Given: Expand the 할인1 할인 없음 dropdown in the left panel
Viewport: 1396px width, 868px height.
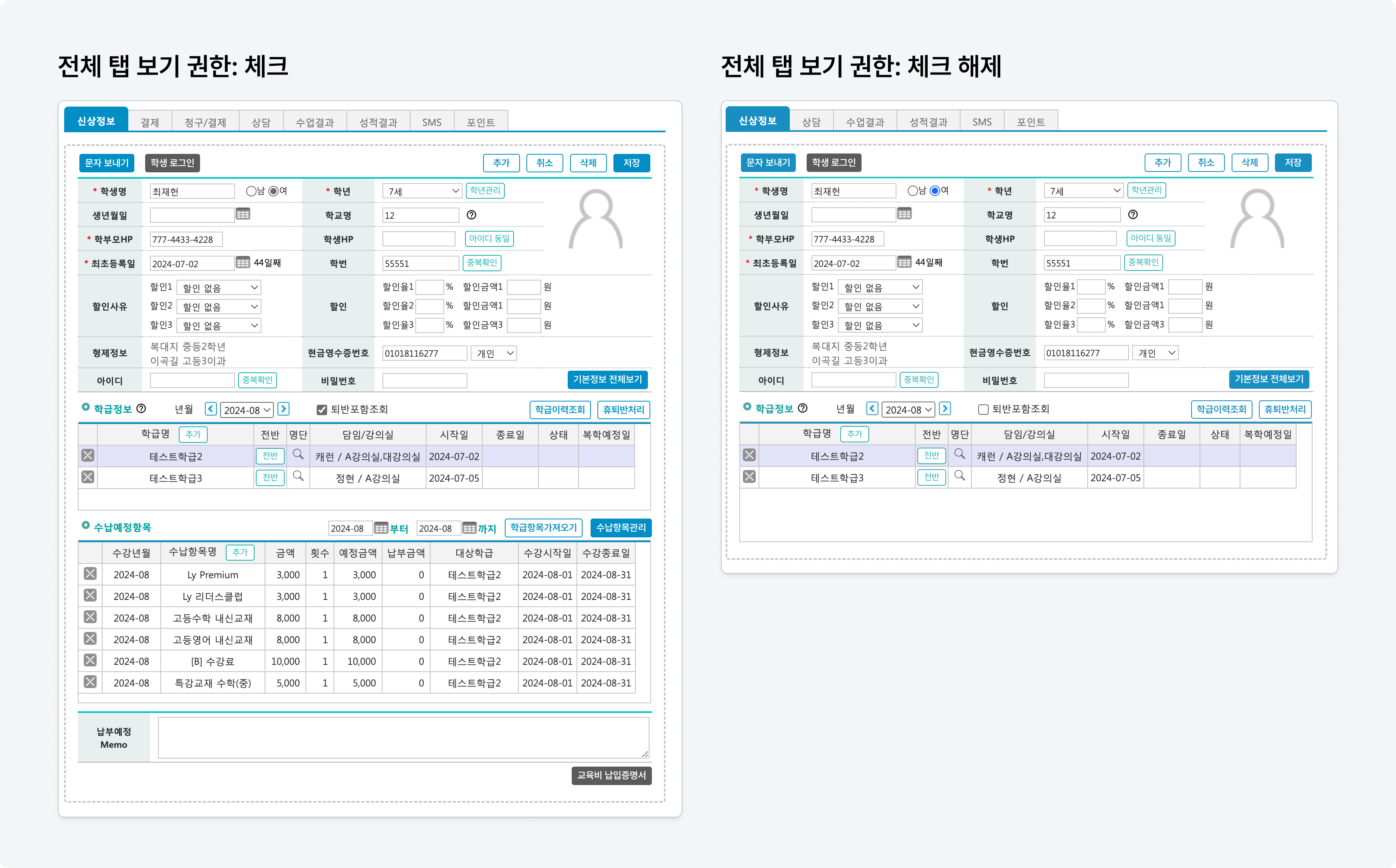Looking at the screenshot, I should (219, 287).
